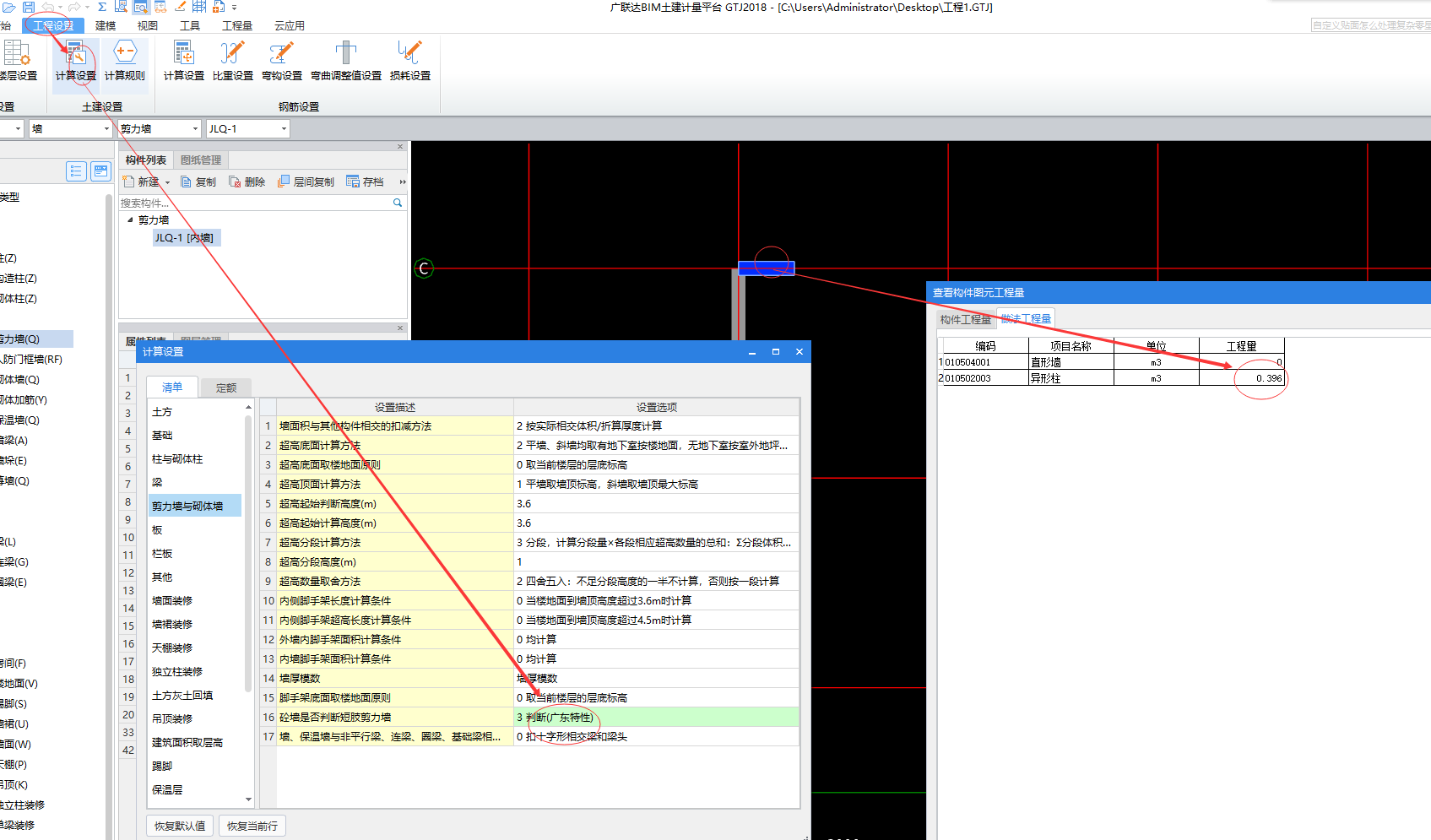Click the Redo arrow in quick access toolbar
The height and width of the screenshot is (840, 1431).
tap(74, 7)
